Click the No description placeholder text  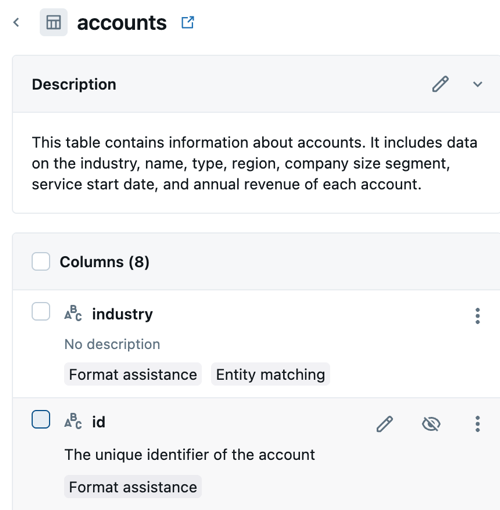[112, 344]
